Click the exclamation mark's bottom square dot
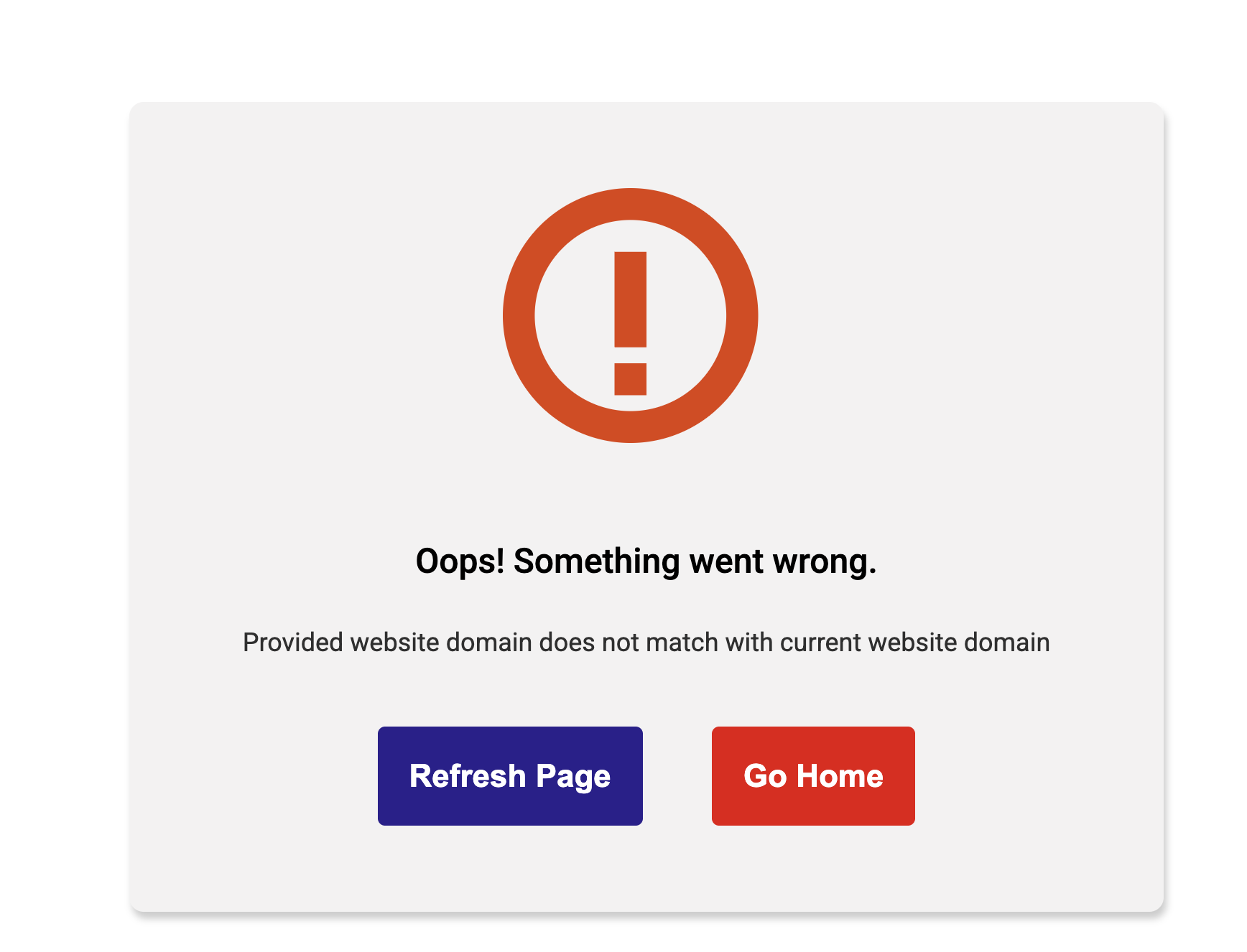Screen dimensions: 1247x952 pos(631,379)
